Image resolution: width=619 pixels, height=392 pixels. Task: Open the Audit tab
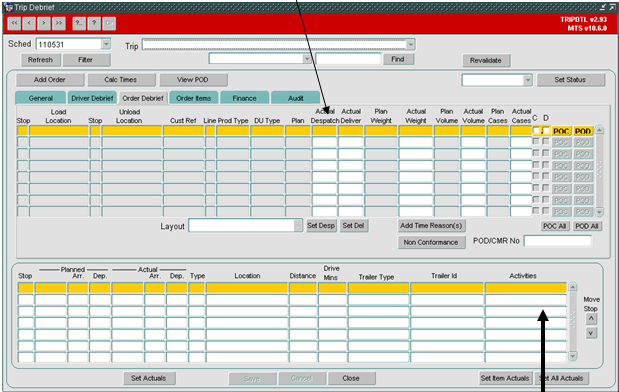(295, 98)
